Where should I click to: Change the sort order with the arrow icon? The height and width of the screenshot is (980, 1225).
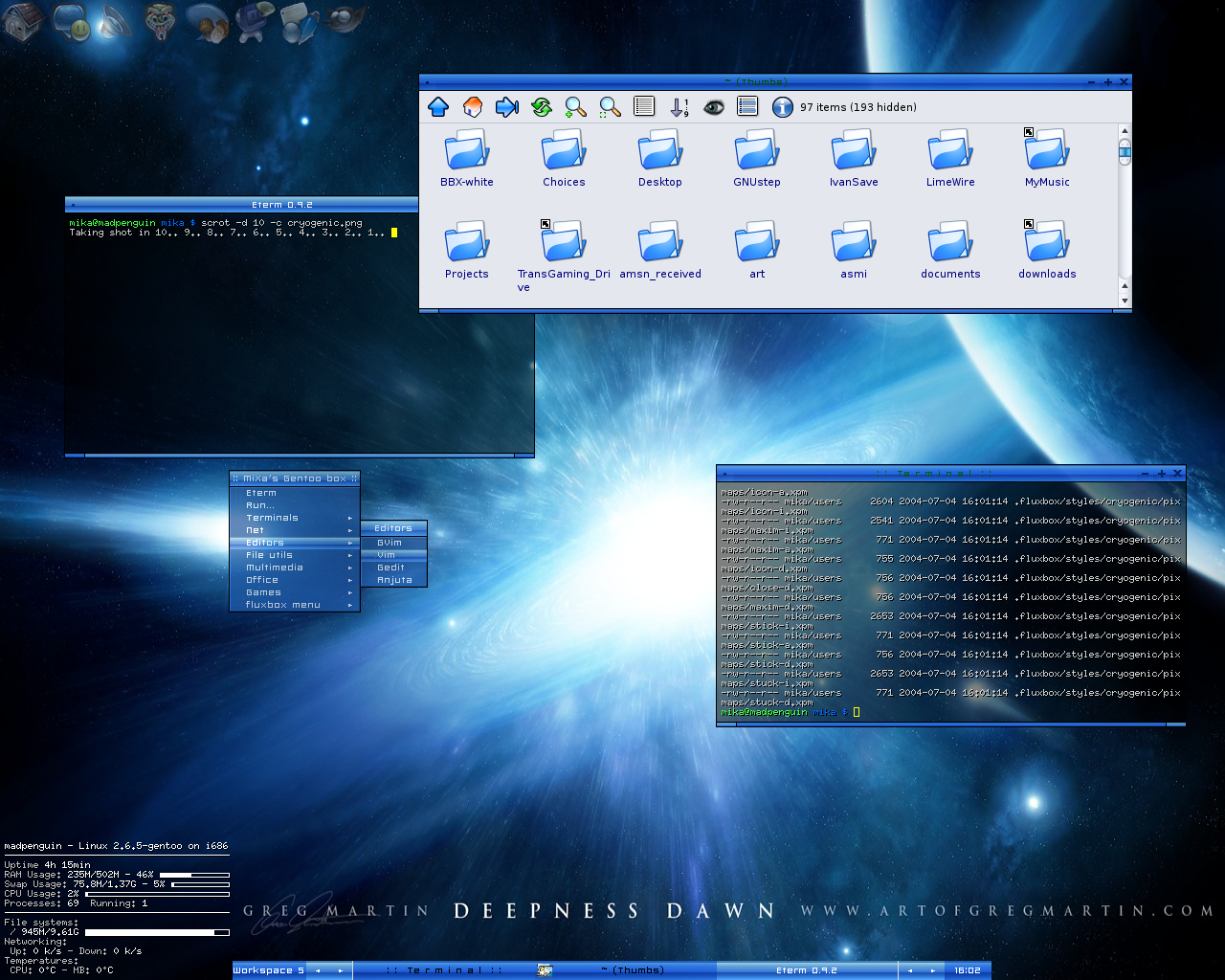click(679, 107)
